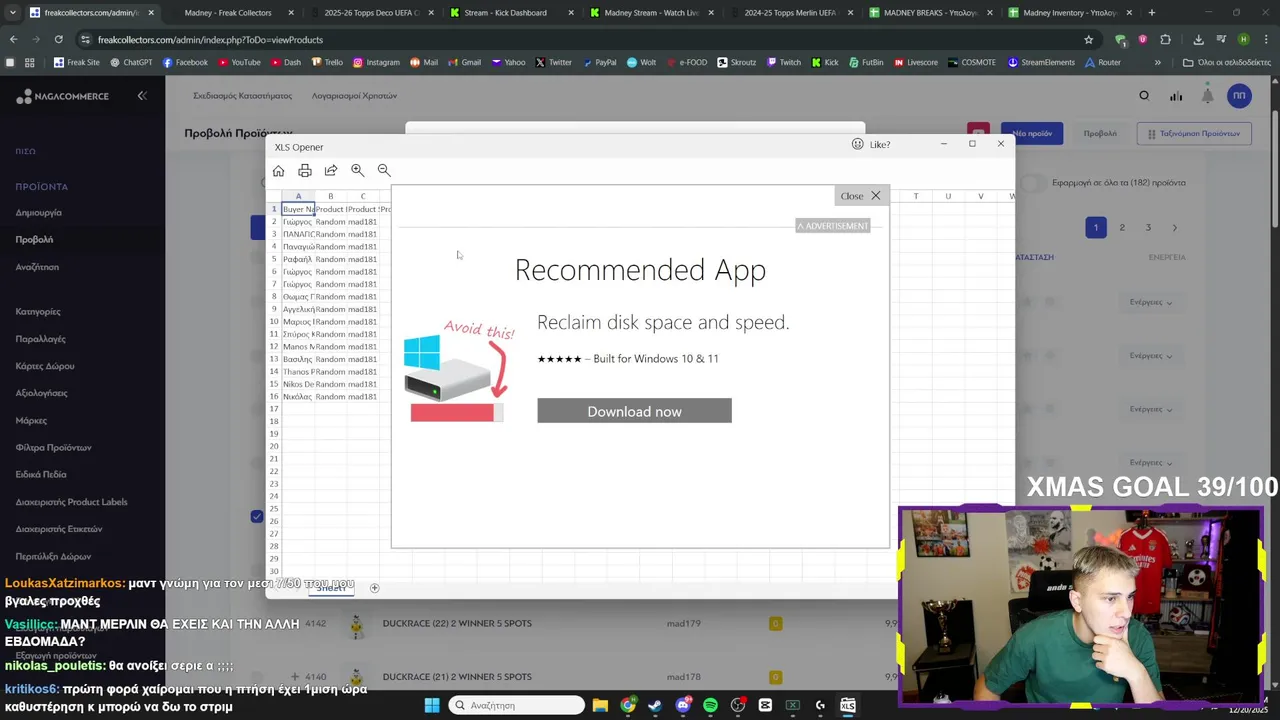The width and height of the screenshot is (1280, 720).
Task: Toggle the checked blue product row checkbox
Action: (257, 516)
